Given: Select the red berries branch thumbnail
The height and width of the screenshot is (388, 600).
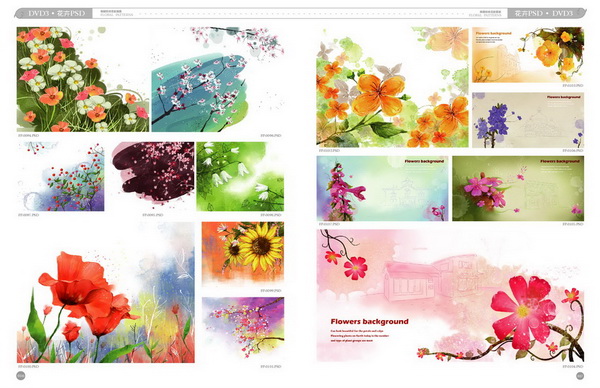Looking at the screenshot, I should pyautogui.click(x=60, y=176).
